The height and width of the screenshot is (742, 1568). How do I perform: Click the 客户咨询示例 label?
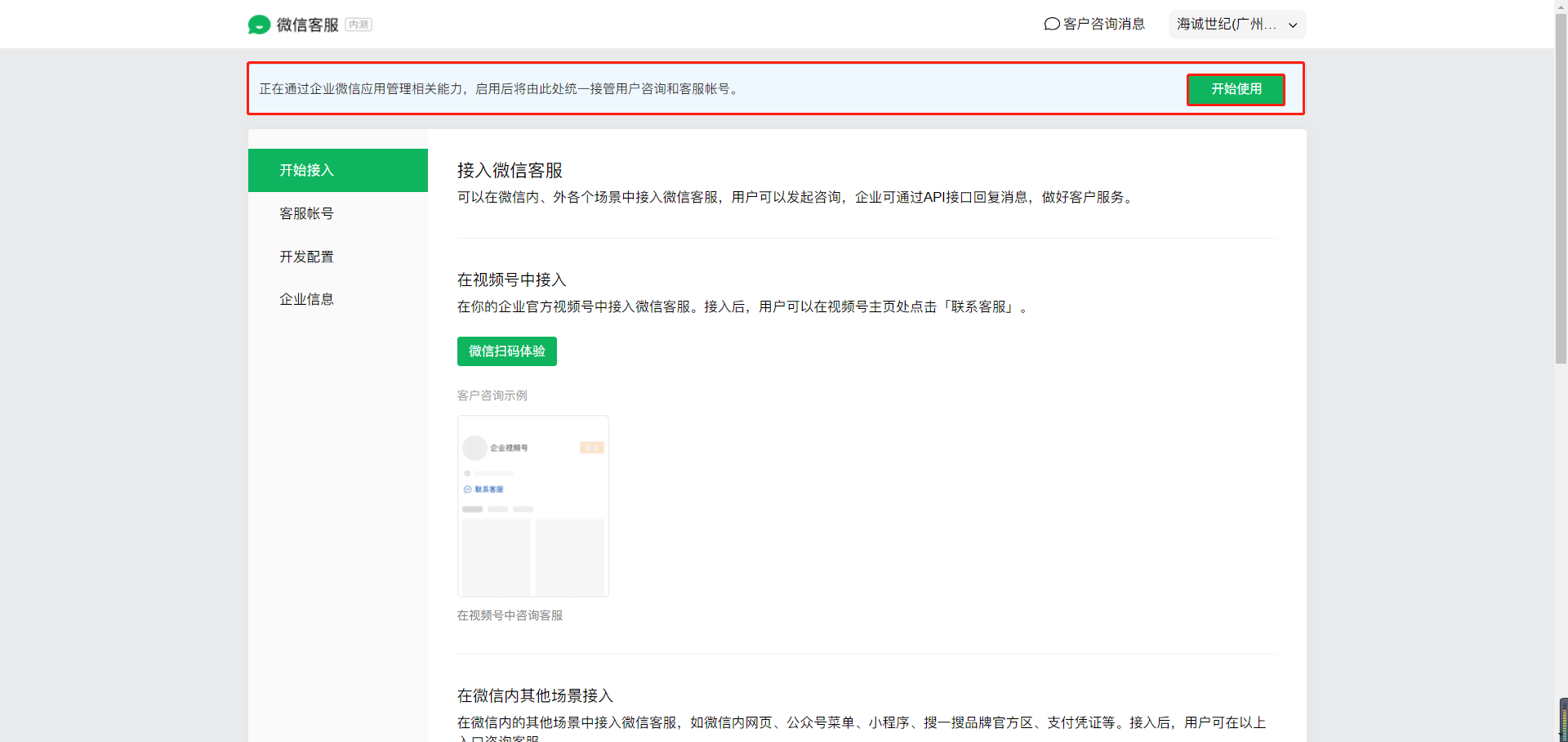492,396
